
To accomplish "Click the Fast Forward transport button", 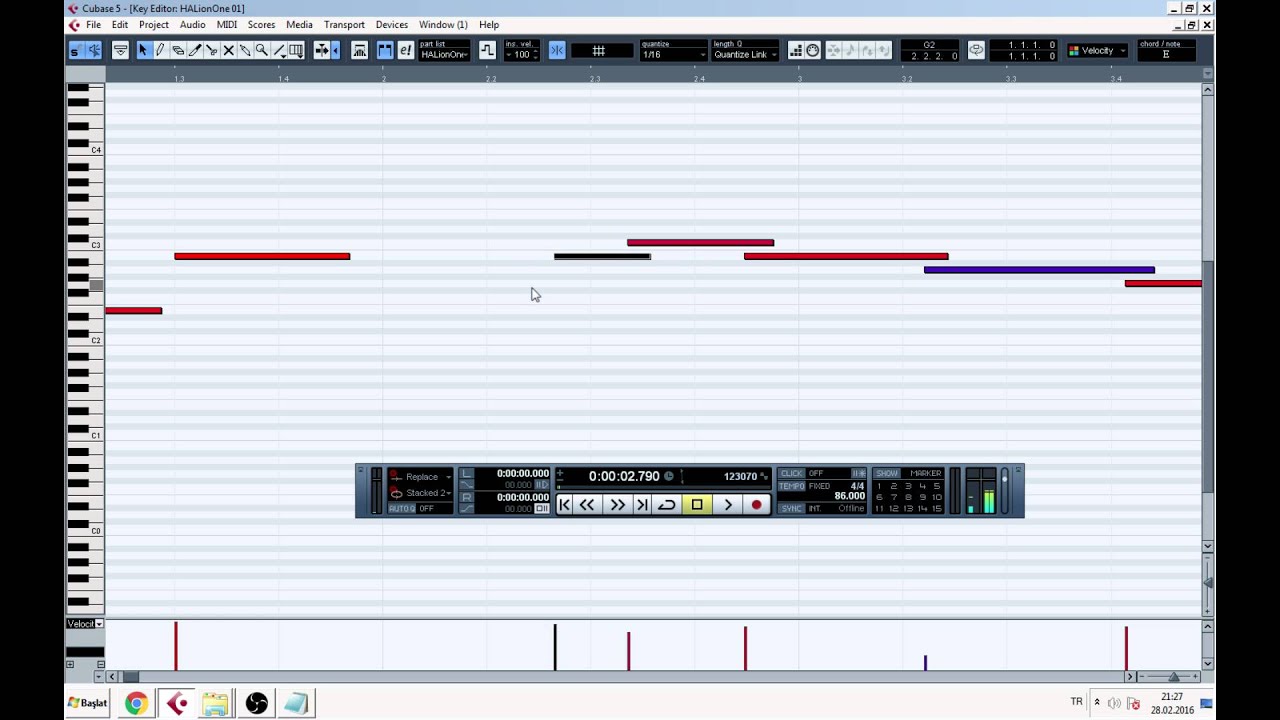I will (x=617, y=505).
